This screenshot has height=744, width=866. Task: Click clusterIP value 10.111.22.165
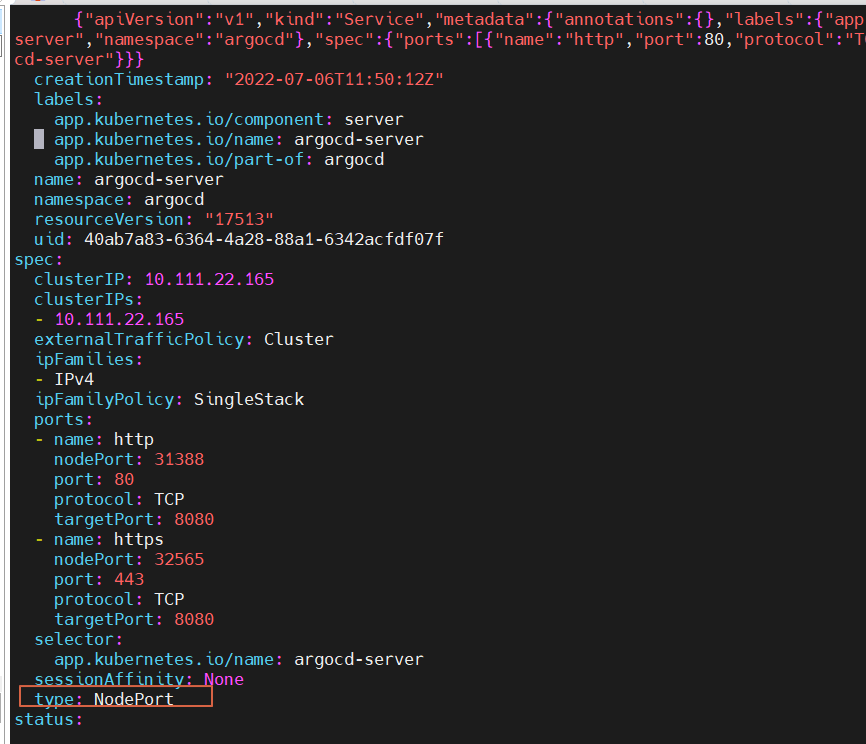(x=209, y=279)
